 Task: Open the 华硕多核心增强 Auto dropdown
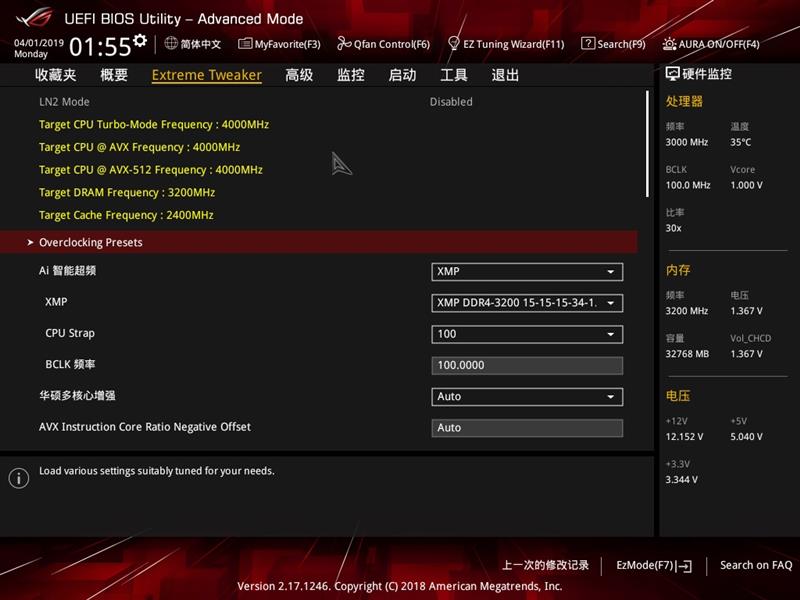[x=527, y=396]
